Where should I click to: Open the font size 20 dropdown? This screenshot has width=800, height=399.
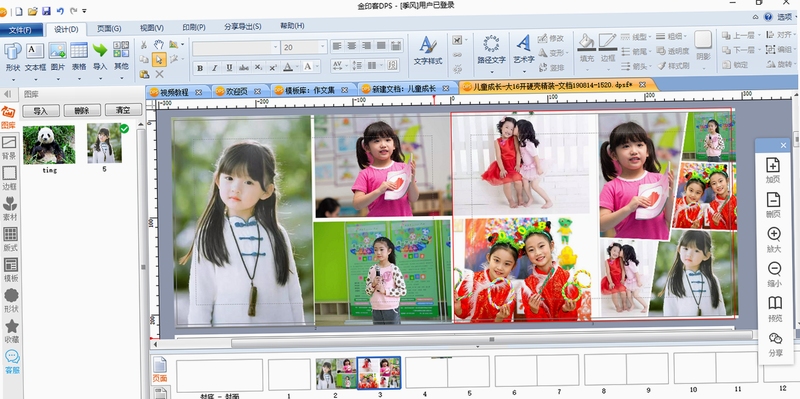pyautogui.click(x=322, y=47)
